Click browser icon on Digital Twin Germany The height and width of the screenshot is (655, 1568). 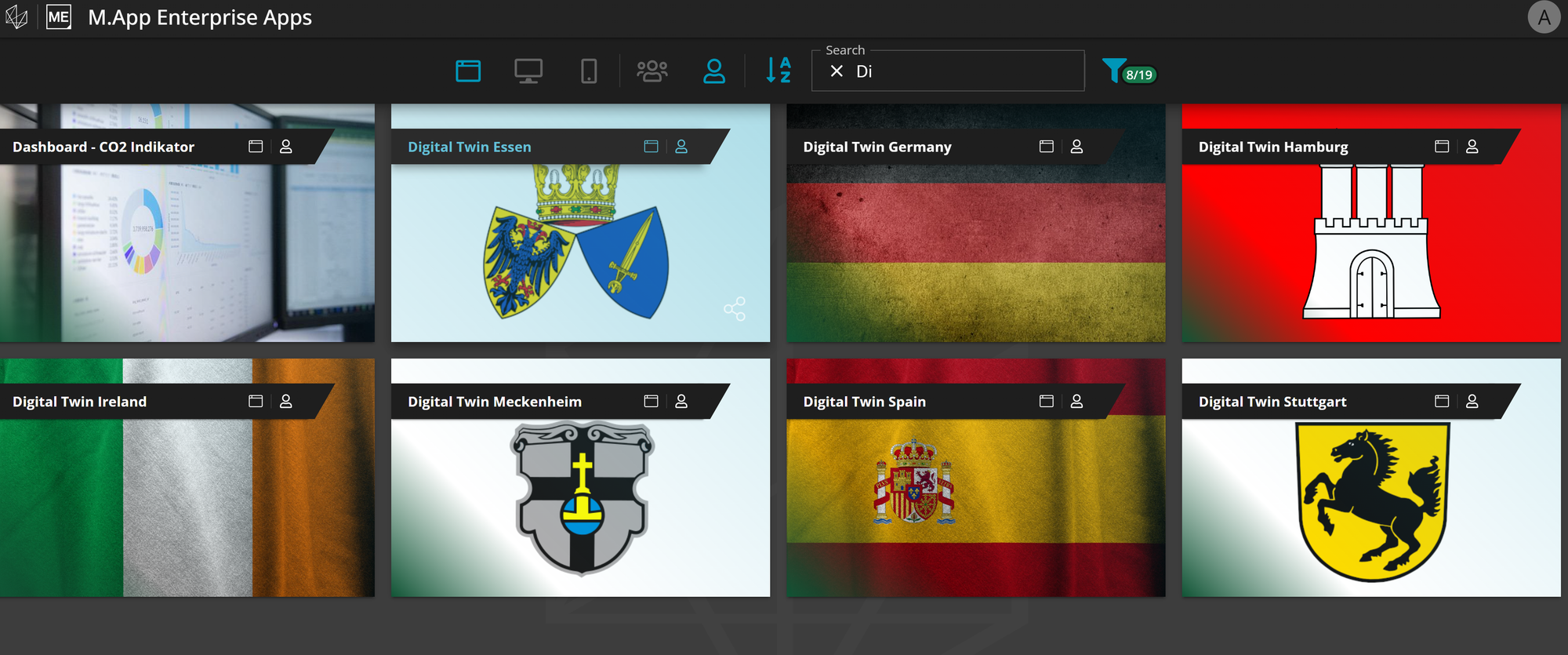(x=1046, y=147)
